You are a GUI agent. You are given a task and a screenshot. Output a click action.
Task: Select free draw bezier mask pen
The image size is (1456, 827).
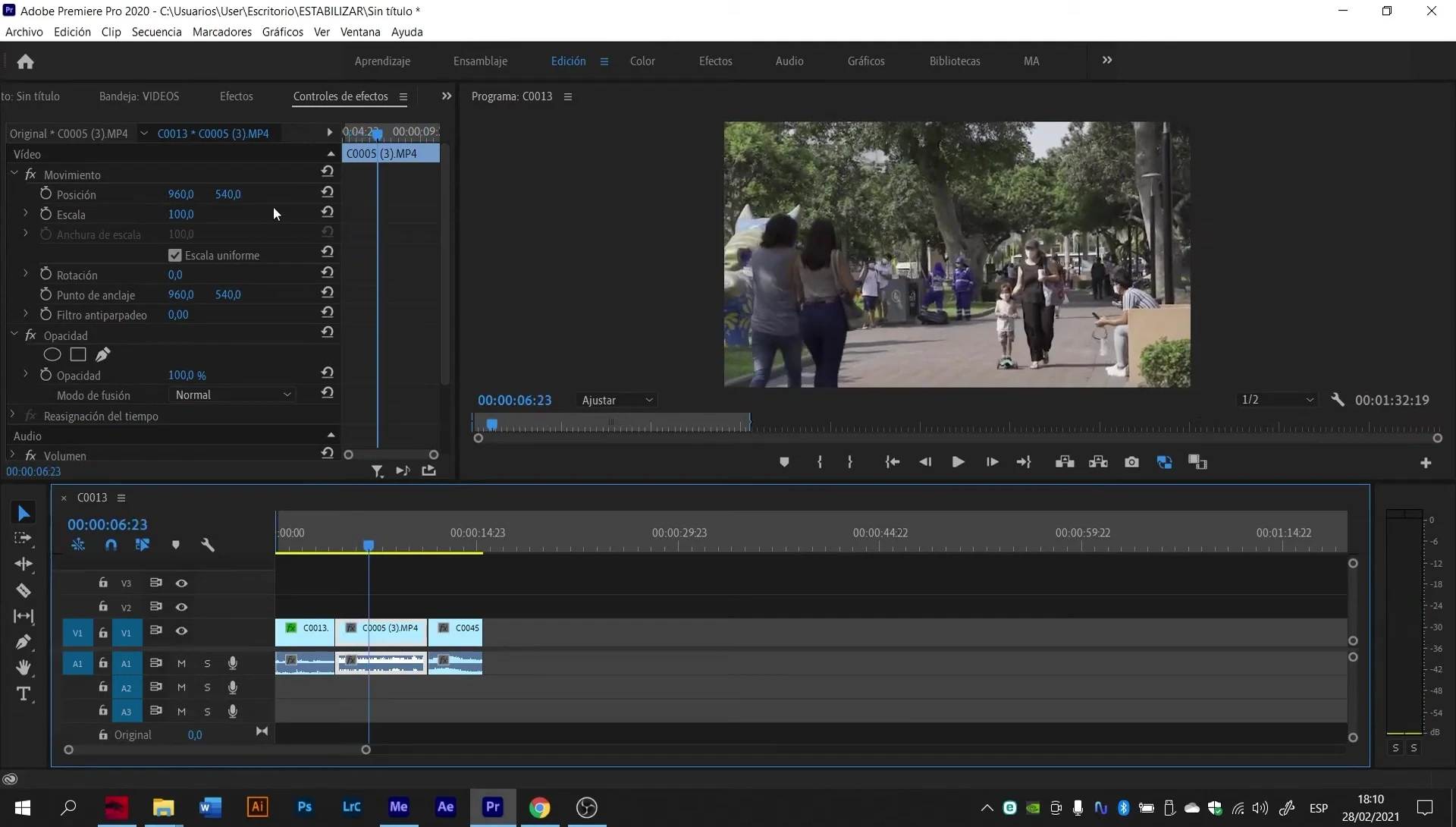click(x=103, y=354)
